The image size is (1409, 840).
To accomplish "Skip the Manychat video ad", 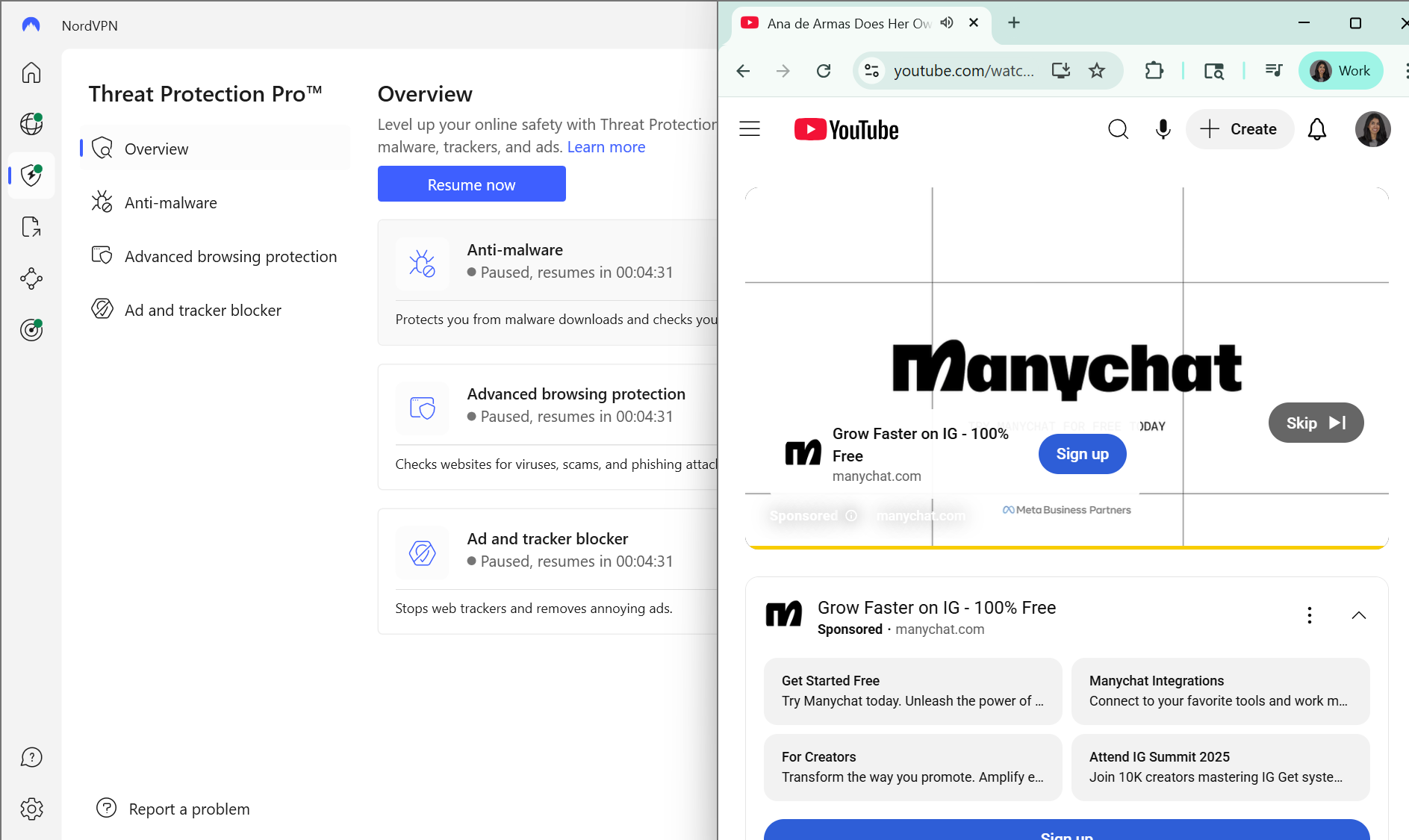I will pos(1316,423).
